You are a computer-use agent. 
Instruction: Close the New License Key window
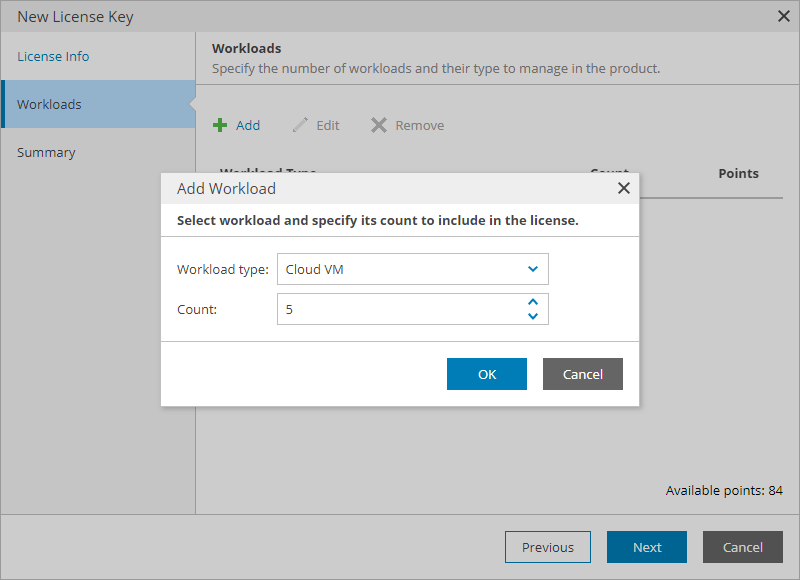(784, 16)
